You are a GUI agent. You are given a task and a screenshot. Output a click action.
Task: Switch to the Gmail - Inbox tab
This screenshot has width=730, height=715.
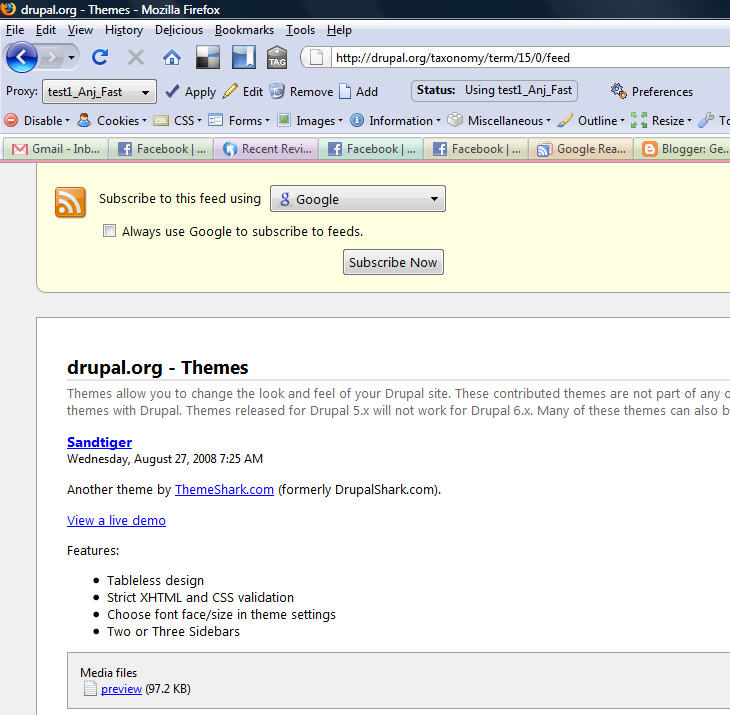(x=55, y=149)
